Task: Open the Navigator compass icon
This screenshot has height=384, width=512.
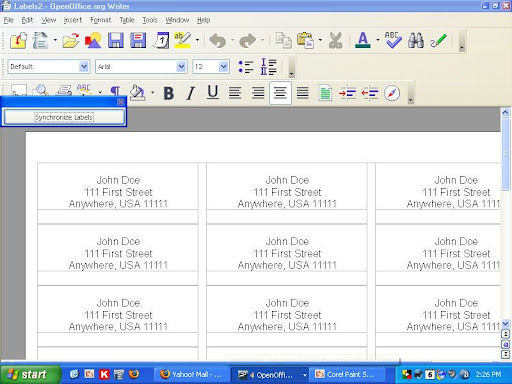Action: coord(392,93)
